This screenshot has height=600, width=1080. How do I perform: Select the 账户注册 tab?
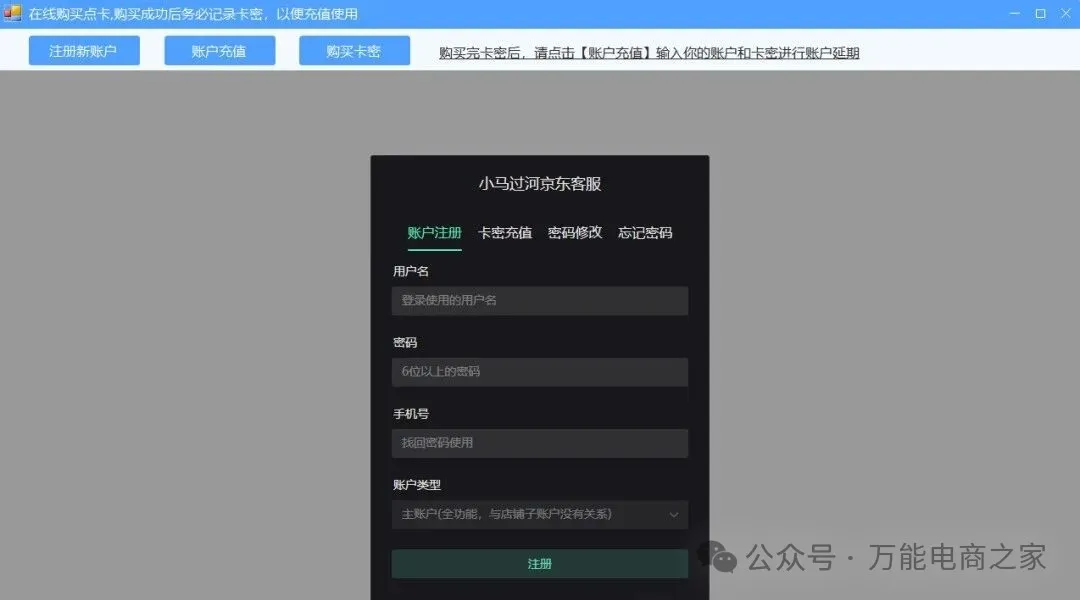pos(434,232)
